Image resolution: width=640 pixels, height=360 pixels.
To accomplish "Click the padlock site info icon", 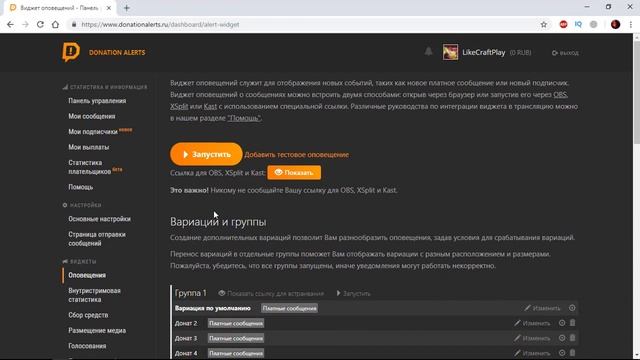I will pos(74,24).
